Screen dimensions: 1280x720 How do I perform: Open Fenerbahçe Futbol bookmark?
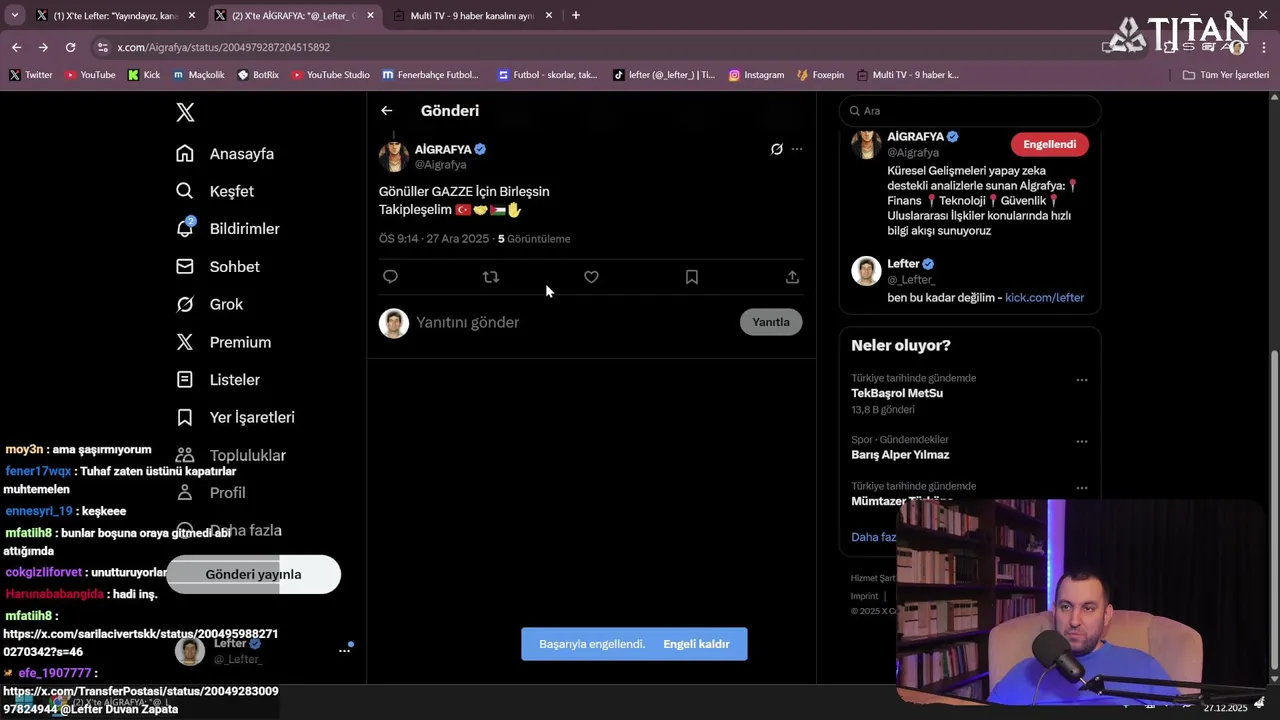tap(430, 75)
